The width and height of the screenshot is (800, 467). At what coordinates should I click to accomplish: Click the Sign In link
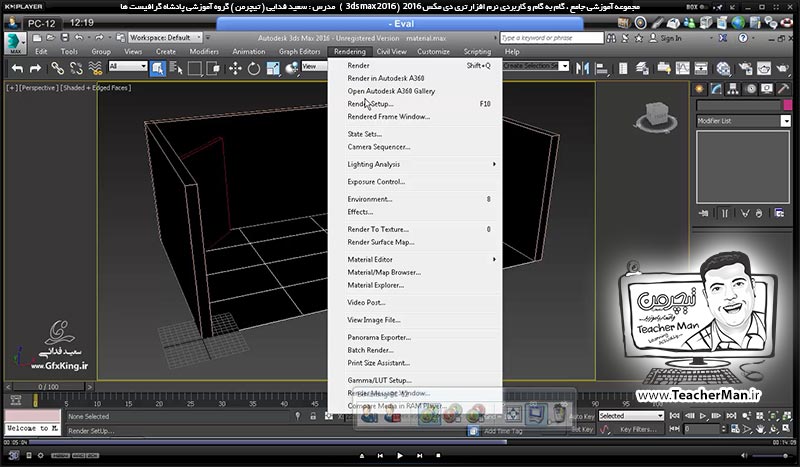(670, 38)
